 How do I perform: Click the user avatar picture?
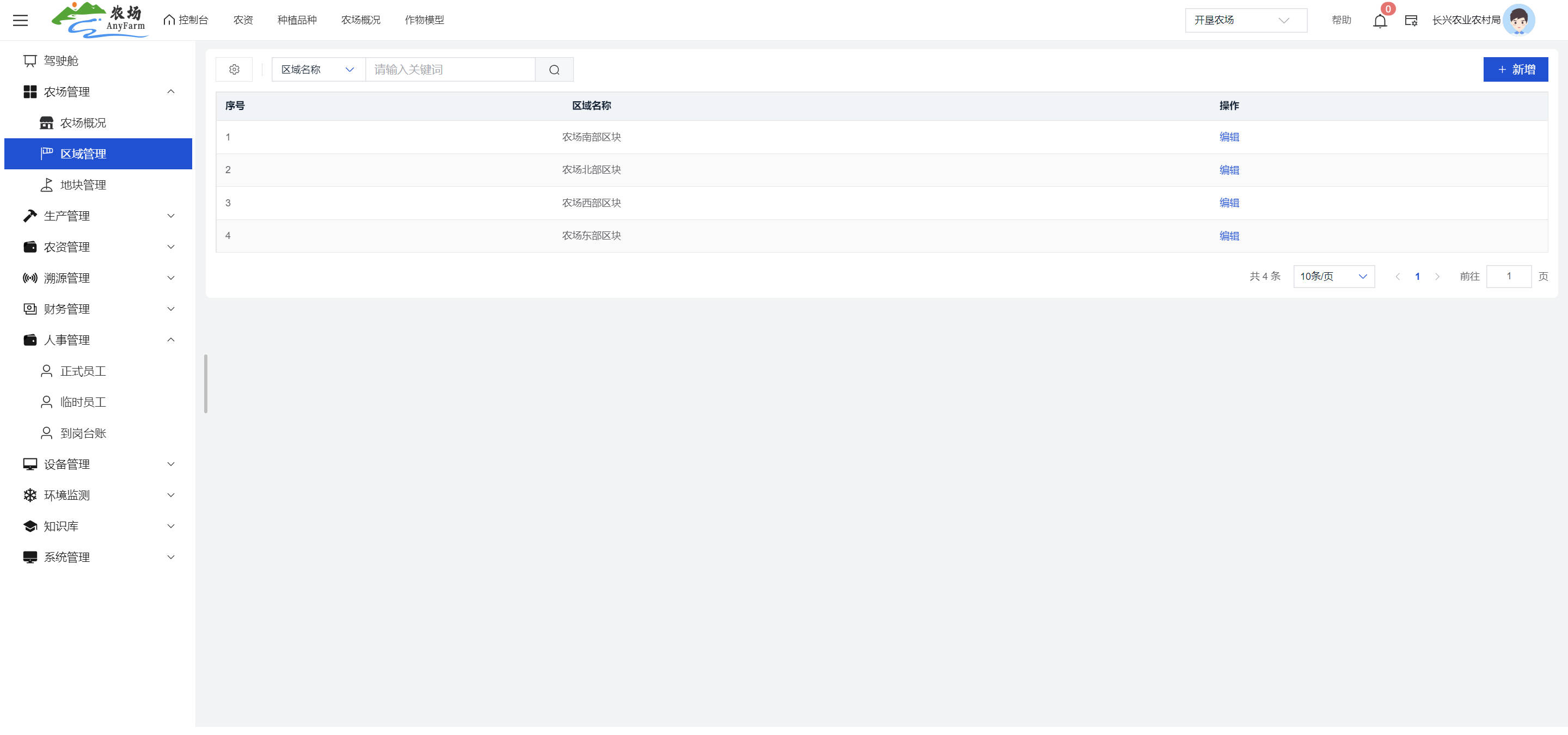tap(1518, 20)
